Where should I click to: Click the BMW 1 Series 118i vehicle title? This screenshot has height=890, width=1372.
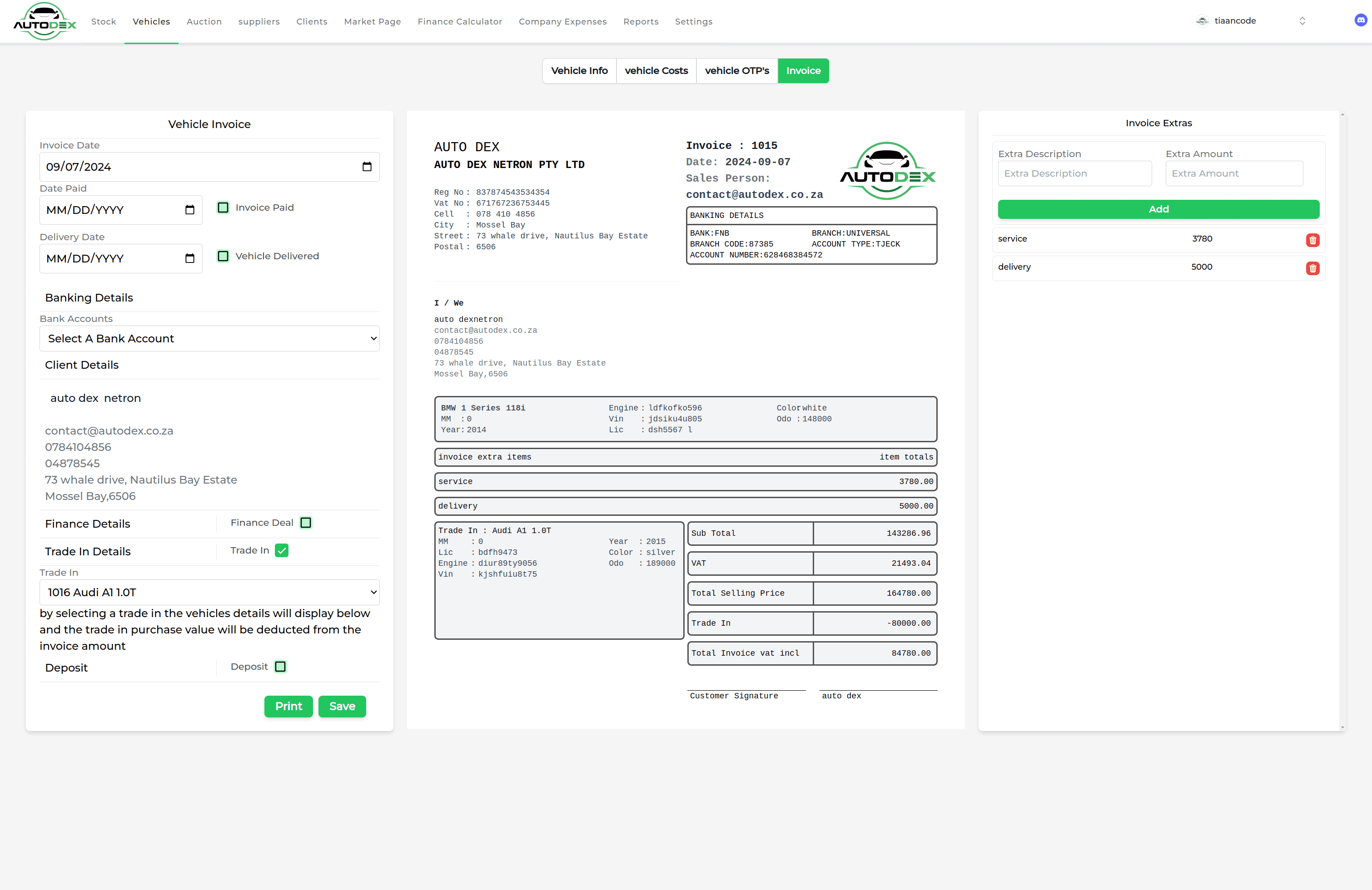(x=483, y=408)
